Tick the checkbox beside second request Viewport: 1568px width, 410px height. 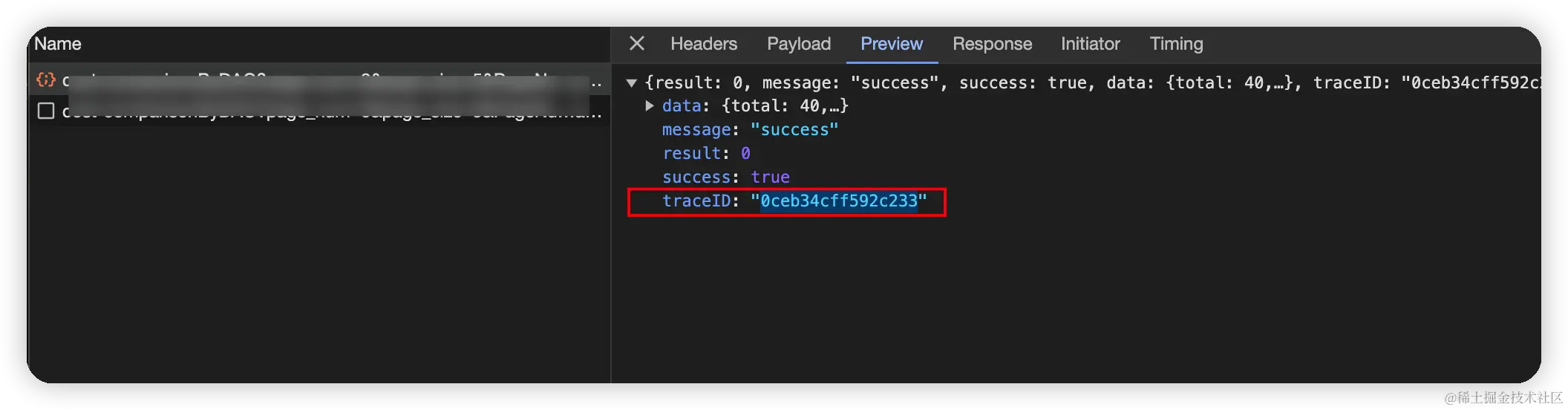[46, 111]
